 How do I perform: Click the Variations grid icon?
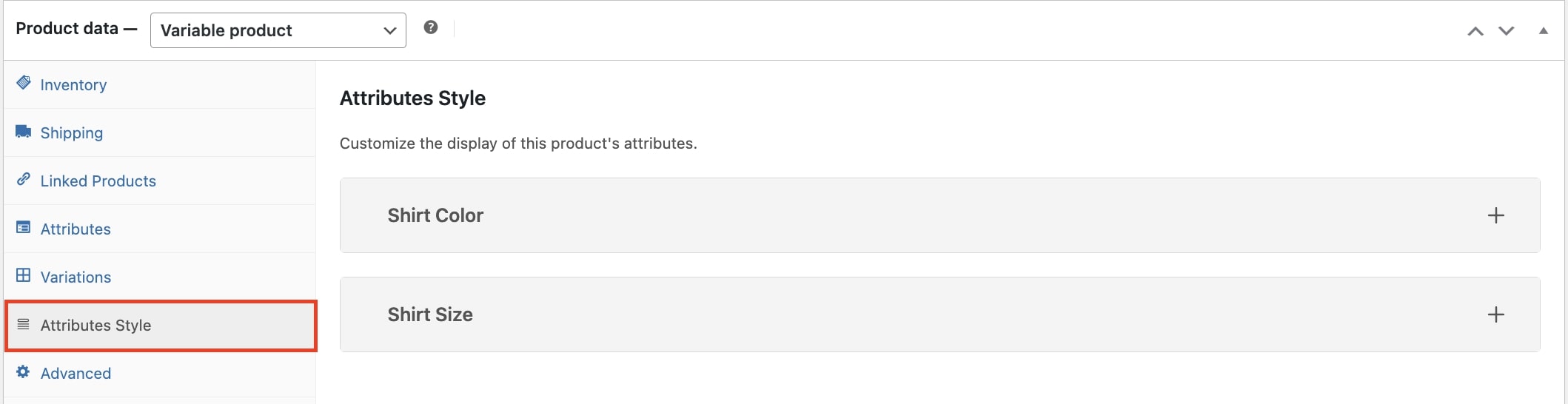click(x=24, y=275)
